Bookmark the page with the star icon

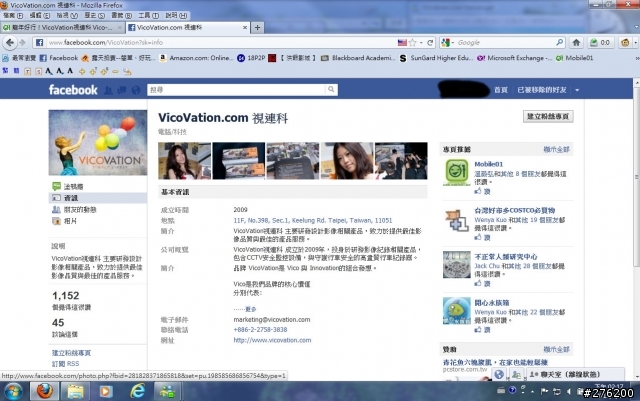coord(413,42)
